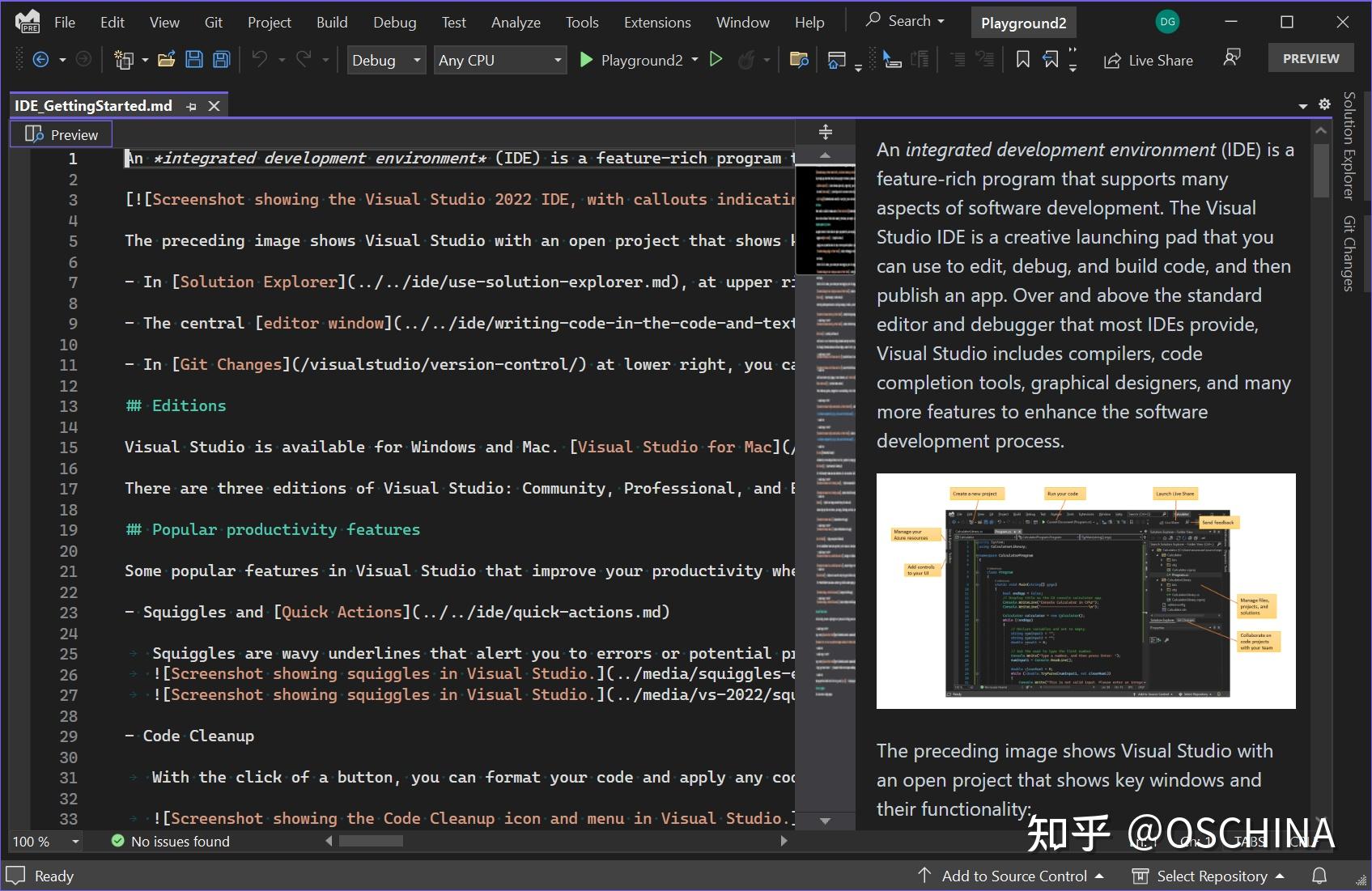Start a Live Share session
Viewport: 1372px width, 891px height.
coord(1148,59)
